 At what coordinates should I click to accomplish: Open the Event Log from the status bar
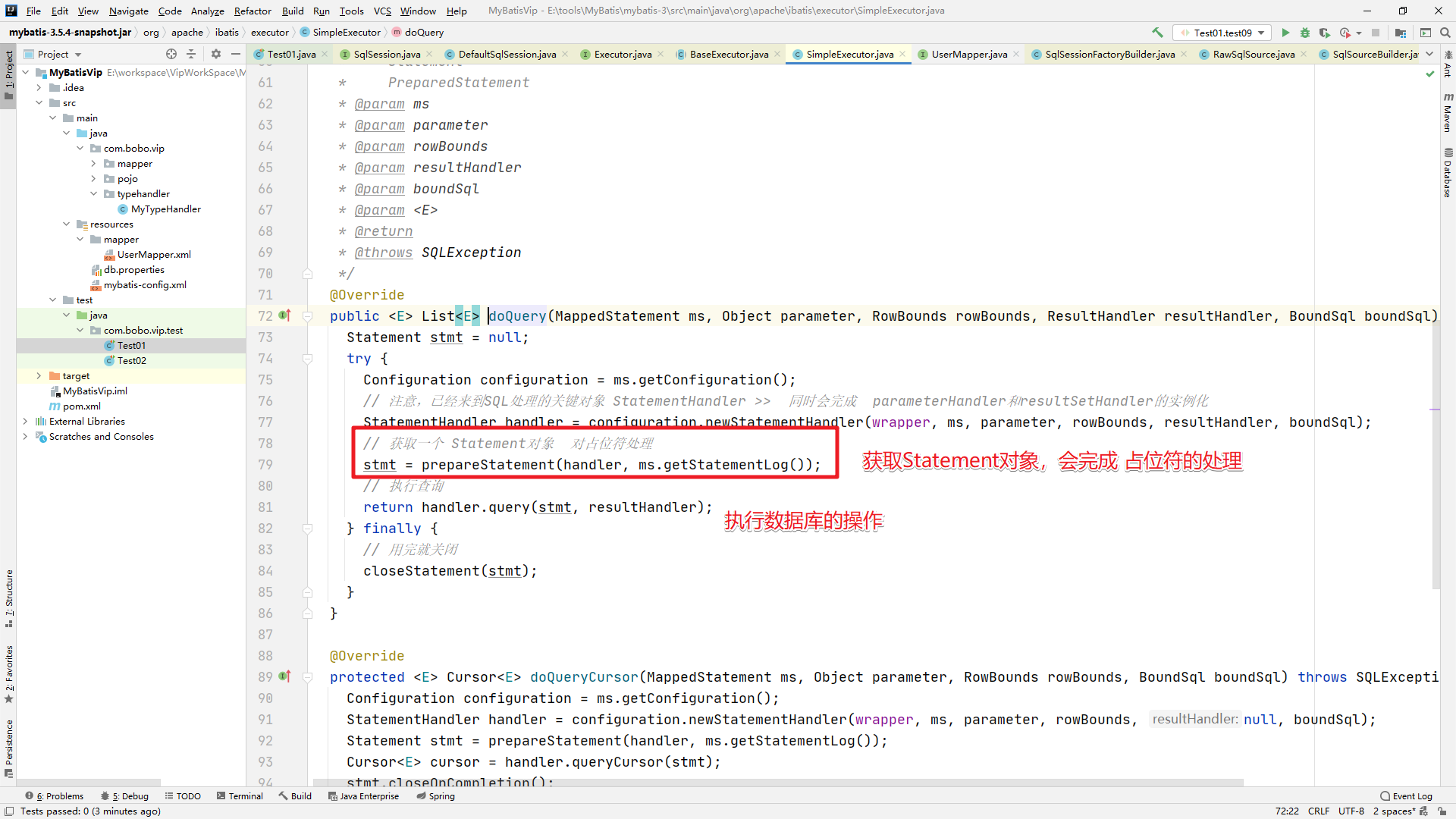[1406, 796]
